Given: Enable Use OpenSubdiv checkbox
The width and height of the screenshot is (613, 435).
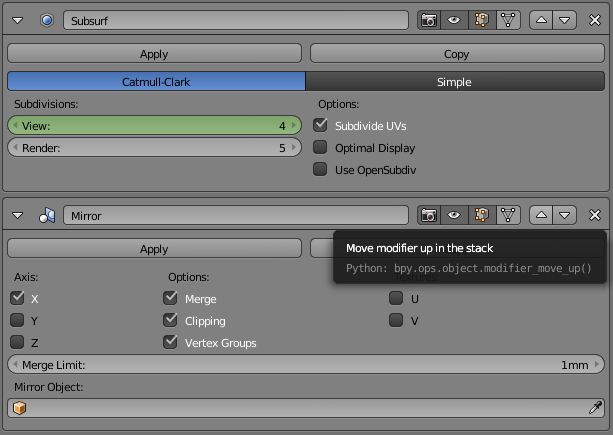Looking at the screenshot, I should [320, 169].
